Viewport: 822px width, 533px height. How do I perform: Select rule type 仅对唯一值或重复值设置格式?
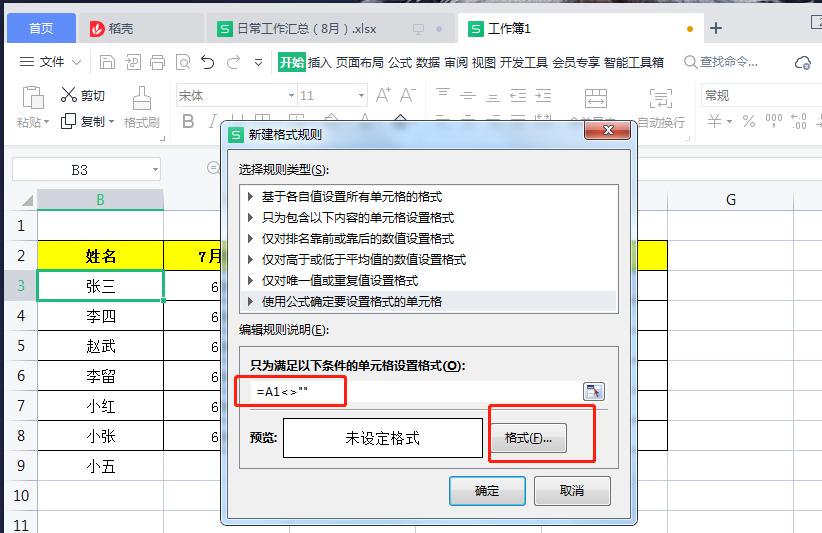428,280
